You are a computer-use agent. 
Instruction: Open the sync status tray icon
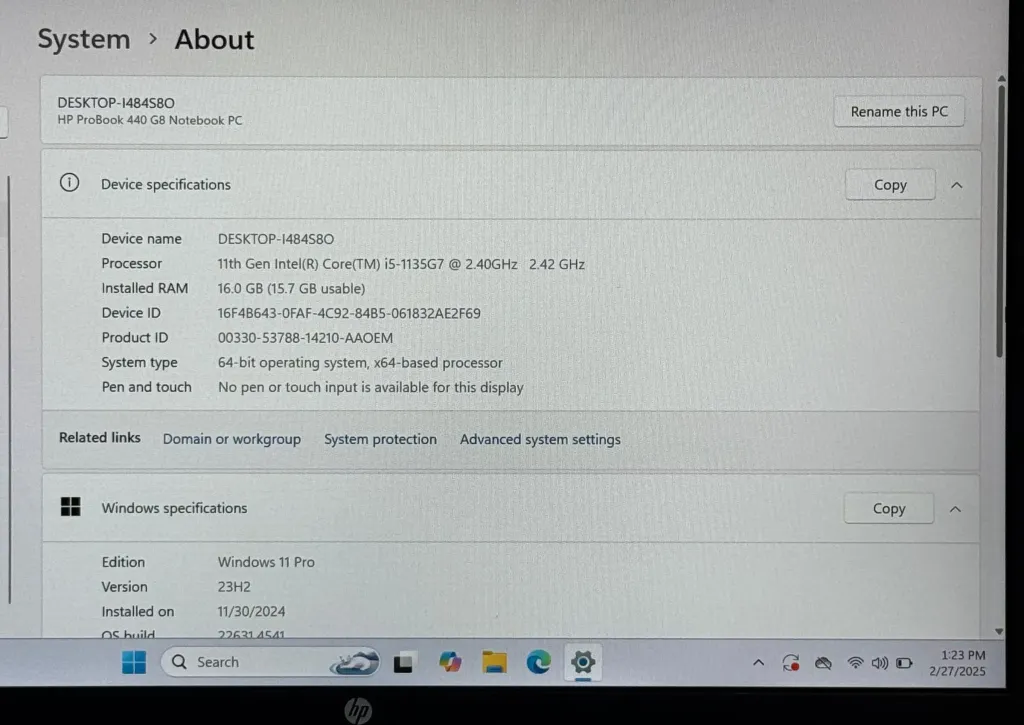tap(791, 663)
